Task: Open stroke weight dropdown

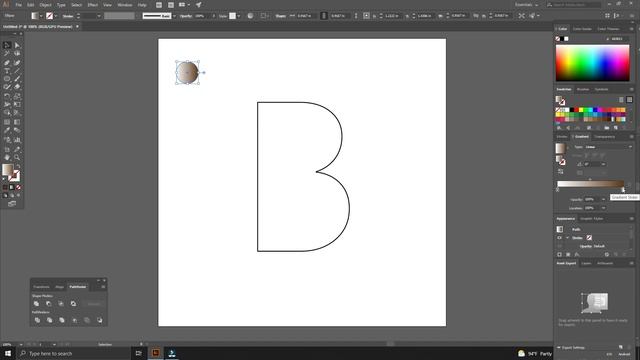Action: (x=98, y=16)
